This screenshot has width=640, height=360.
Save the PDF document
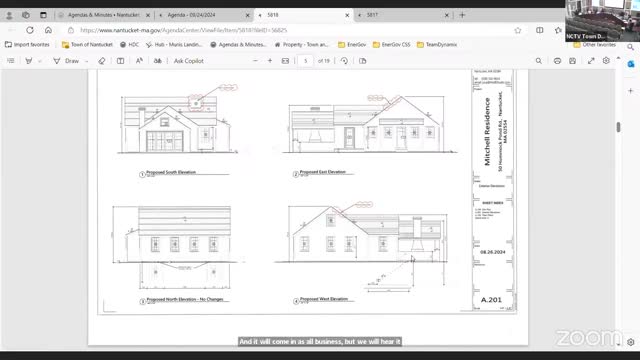coord(573,61)
